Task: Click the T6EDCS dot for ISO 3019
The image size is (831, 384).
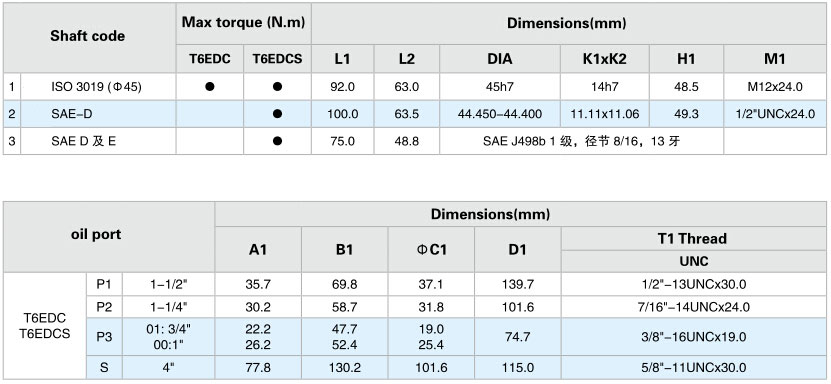Action: 277,87
